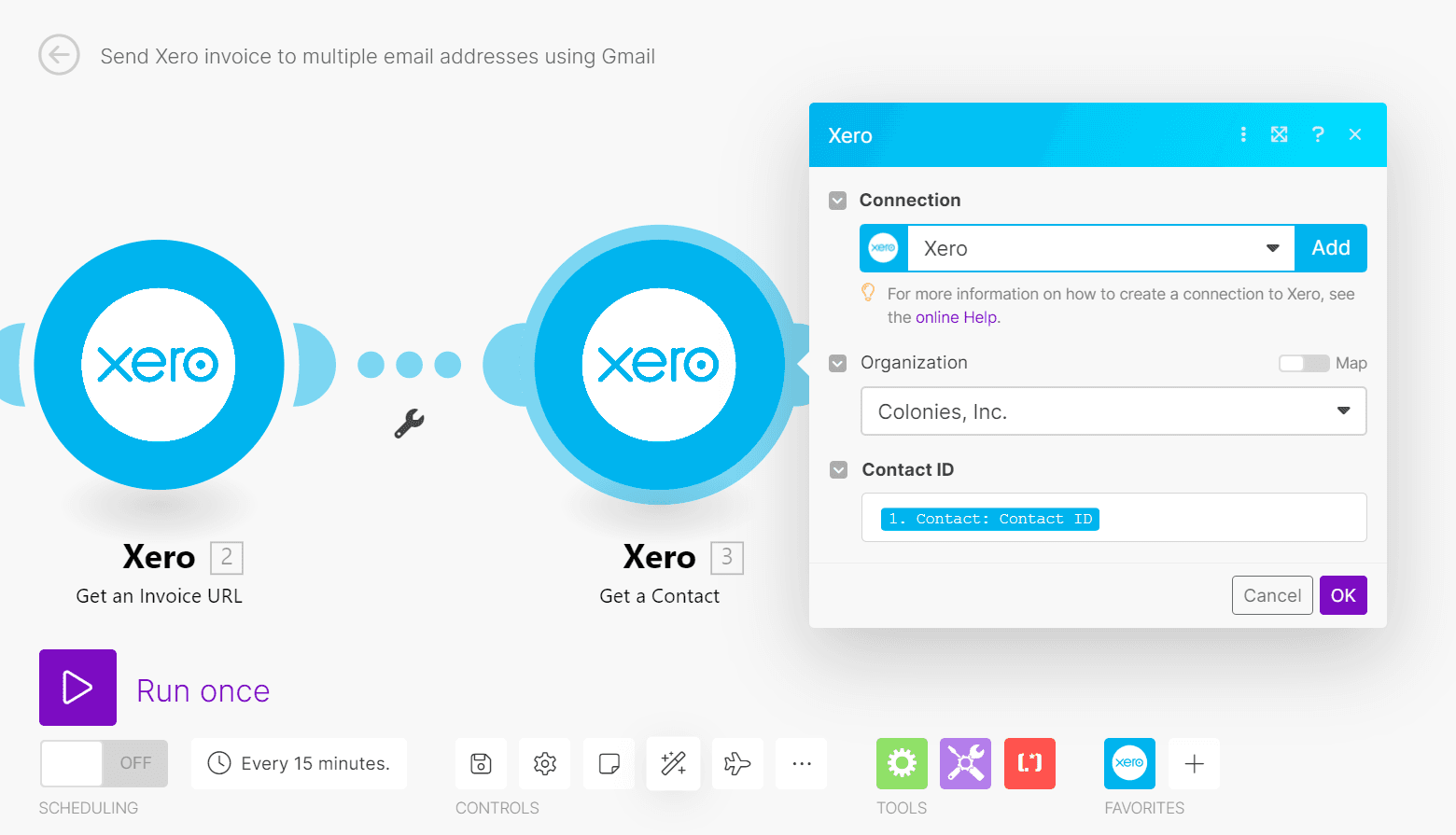Select the red Flow Control icon
The width and height of the screenshot is (1456, 835).
[1029, 763]
